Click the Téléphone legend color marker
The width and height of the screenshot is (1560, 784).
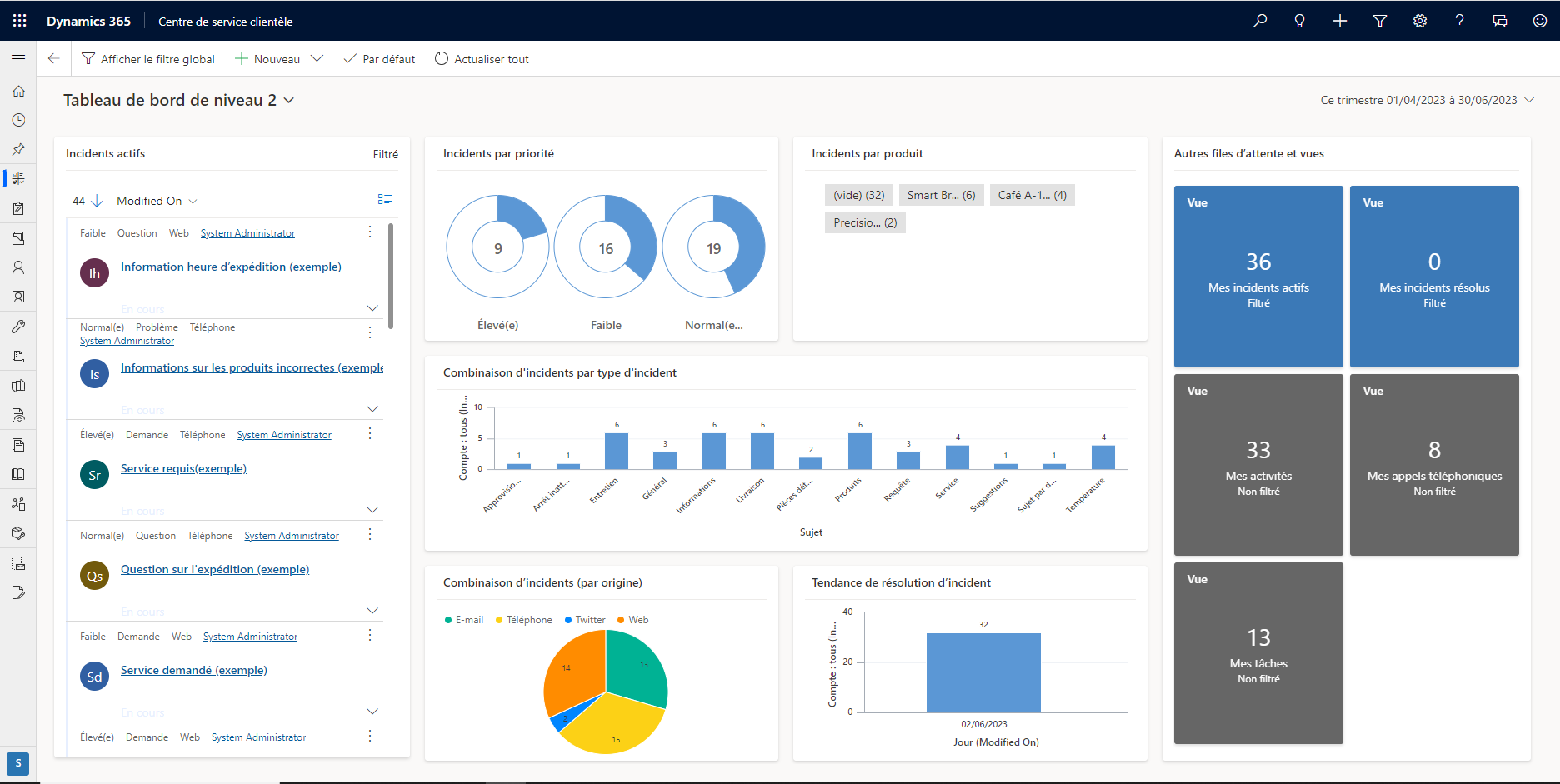click(x=499, y=620)
